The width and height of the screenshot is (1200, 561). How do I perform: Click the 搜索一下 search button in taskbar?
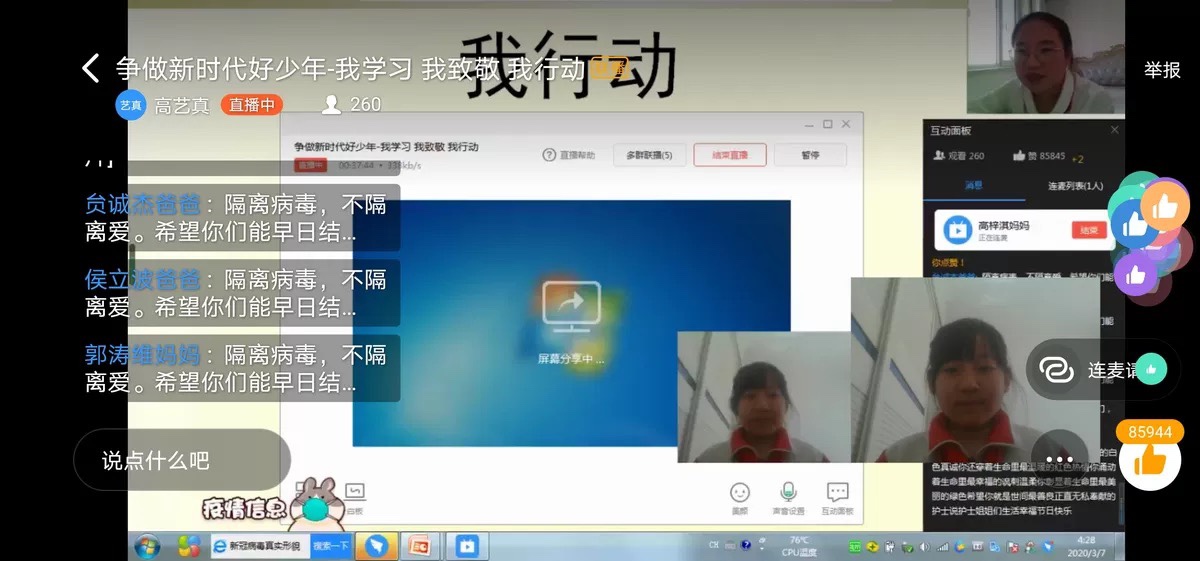click(331, 546)
